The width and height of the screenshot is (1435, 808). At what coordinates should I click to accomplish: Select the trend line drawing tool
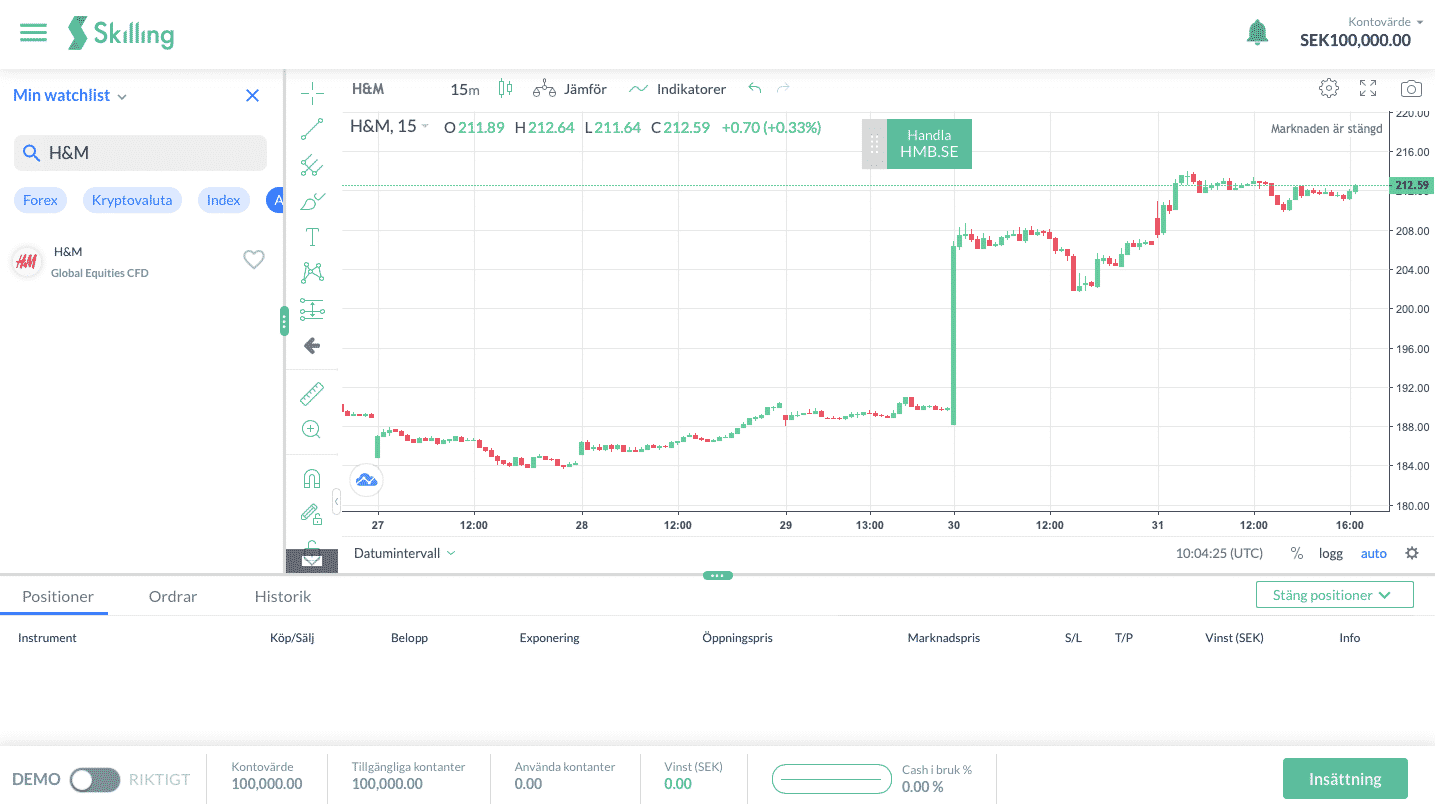click(312, 129)
